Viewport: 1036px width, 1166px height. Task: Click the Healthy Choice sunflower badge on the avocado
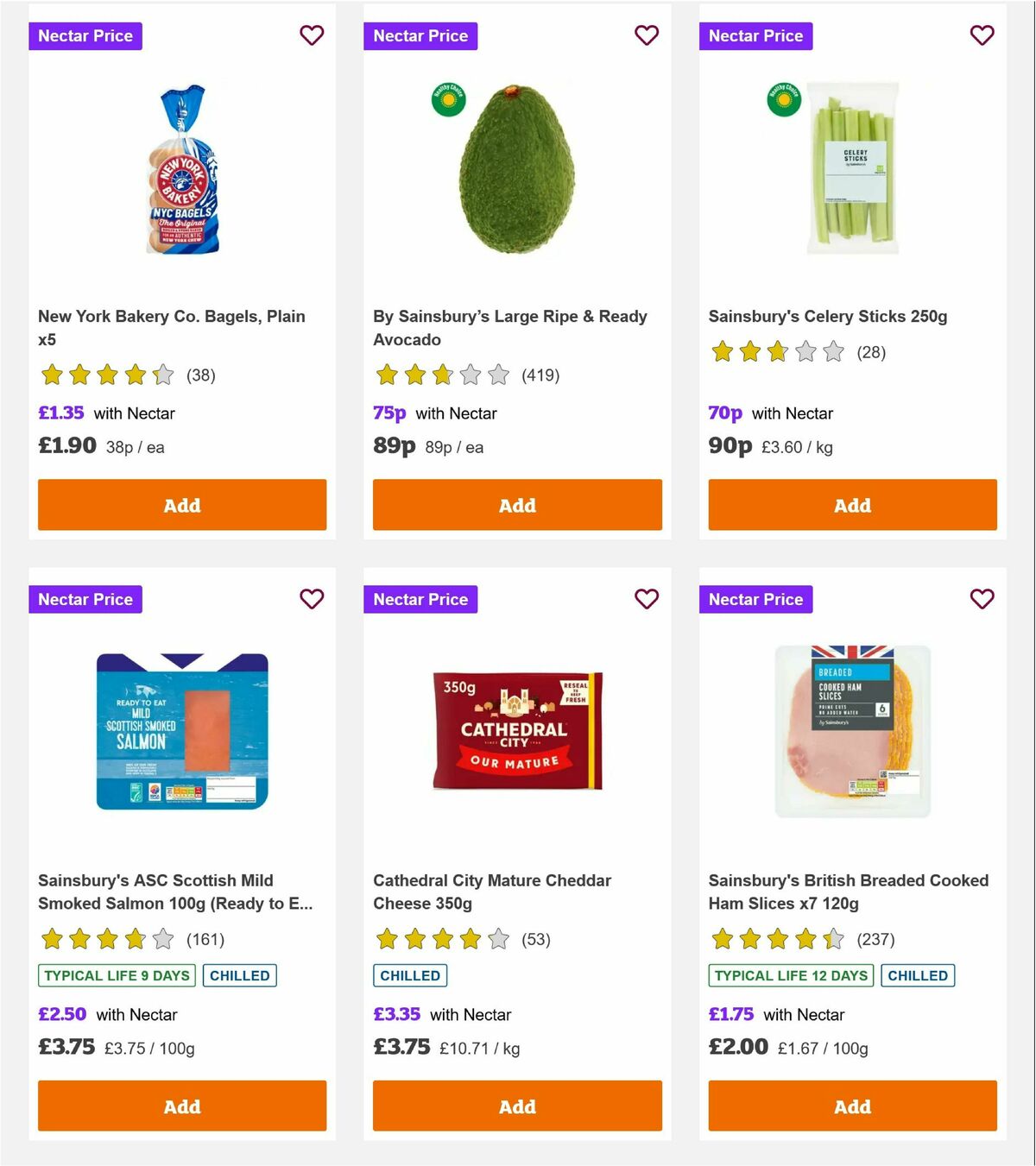(450, 98)
